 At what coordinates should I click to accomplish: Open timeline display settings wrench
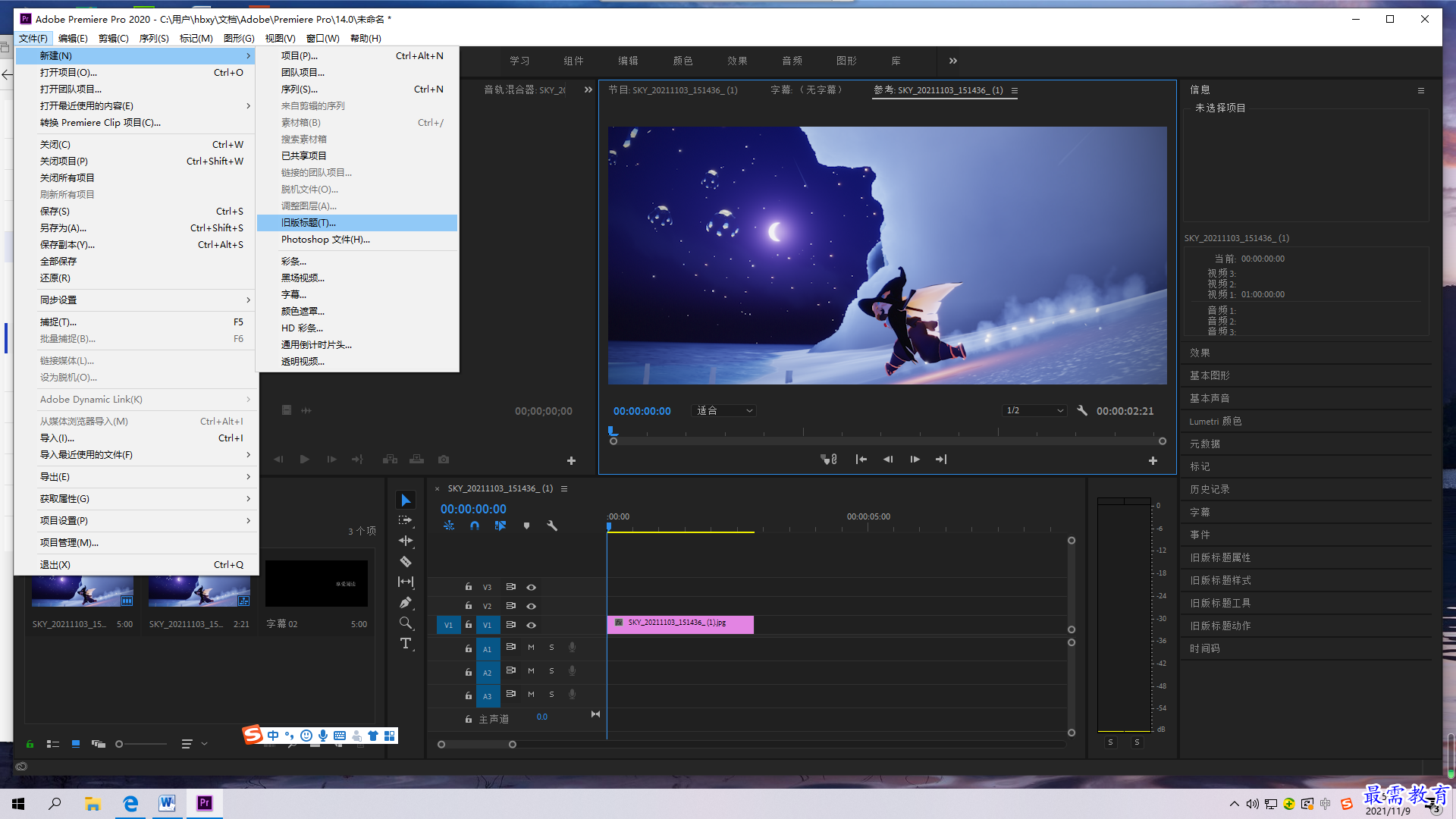coord(552,526)
